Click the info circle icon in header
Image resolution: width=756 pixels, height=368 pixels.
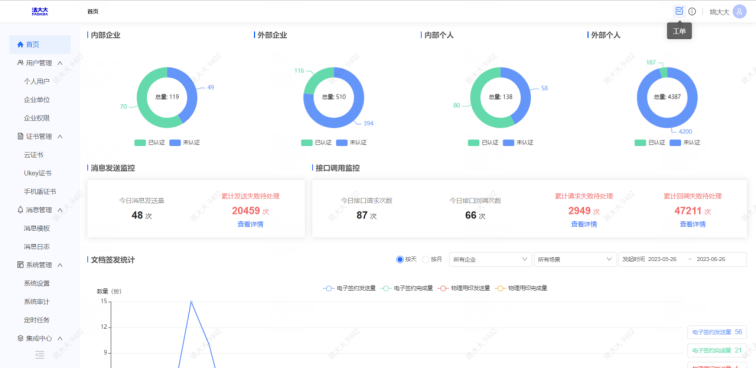coord(692,12)
